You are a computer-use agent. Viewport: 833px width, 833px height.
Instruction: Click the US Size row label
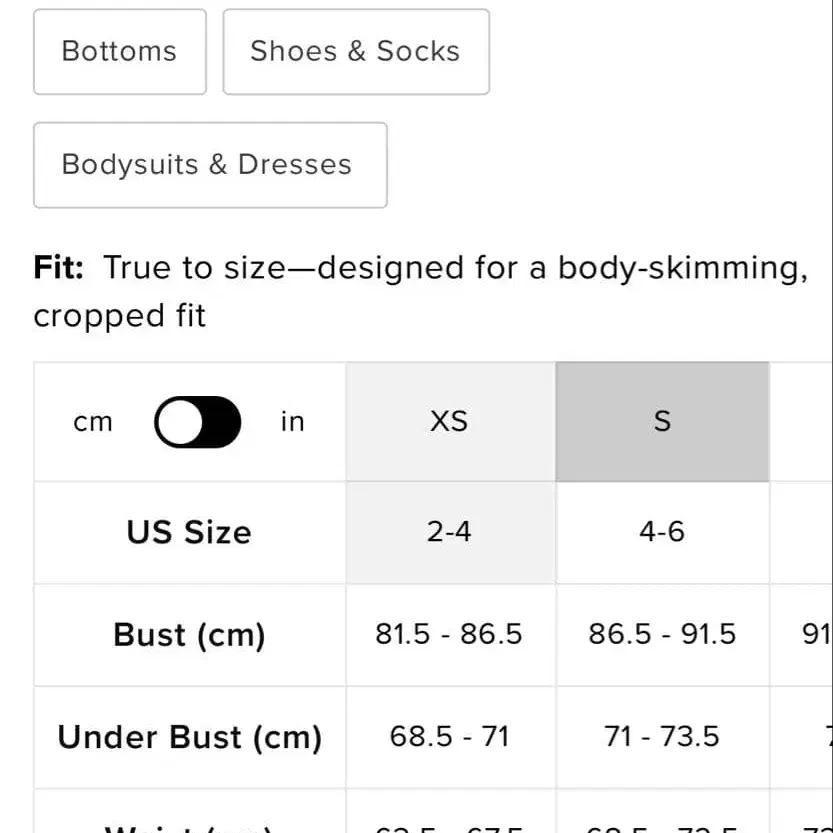[189, 532]
